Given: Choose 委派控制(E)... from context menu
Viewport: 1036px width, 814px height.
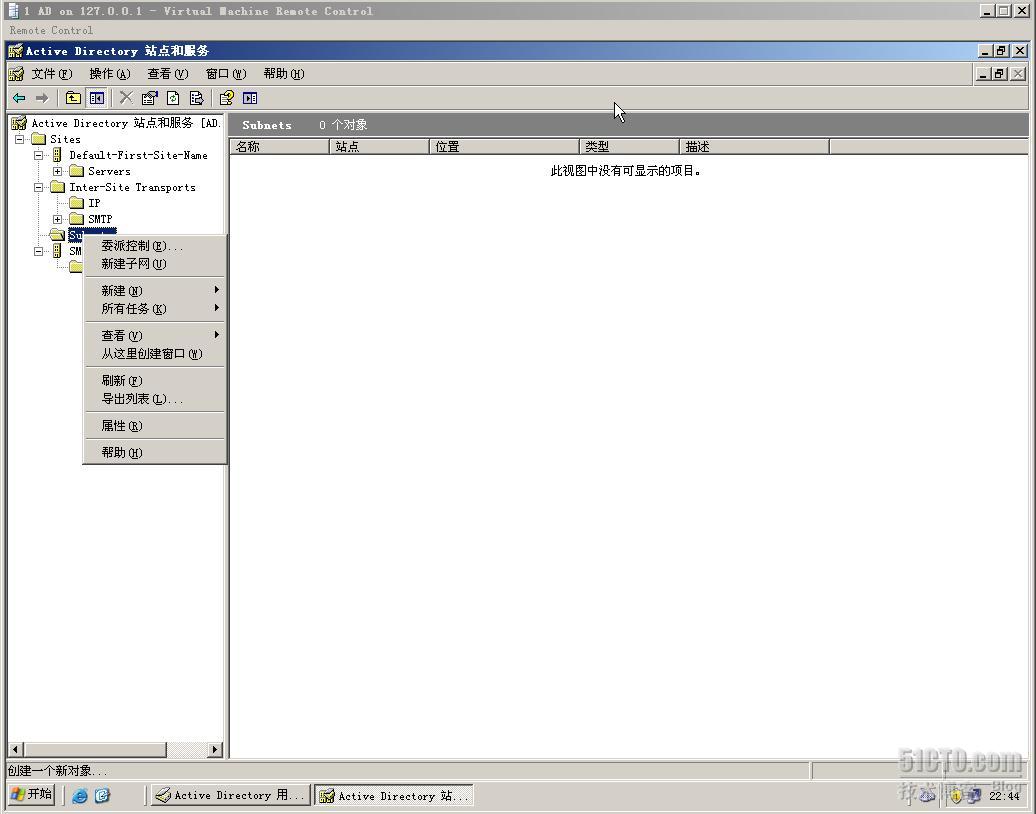Looking at the screenshot, I should click(x=155, y=246).
